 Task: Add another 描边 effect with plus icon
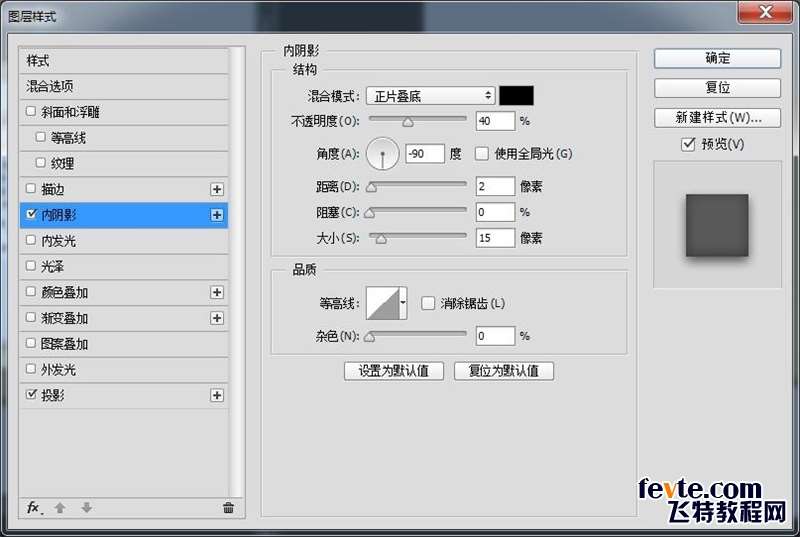pyautogui.click(x=217, y=189)
